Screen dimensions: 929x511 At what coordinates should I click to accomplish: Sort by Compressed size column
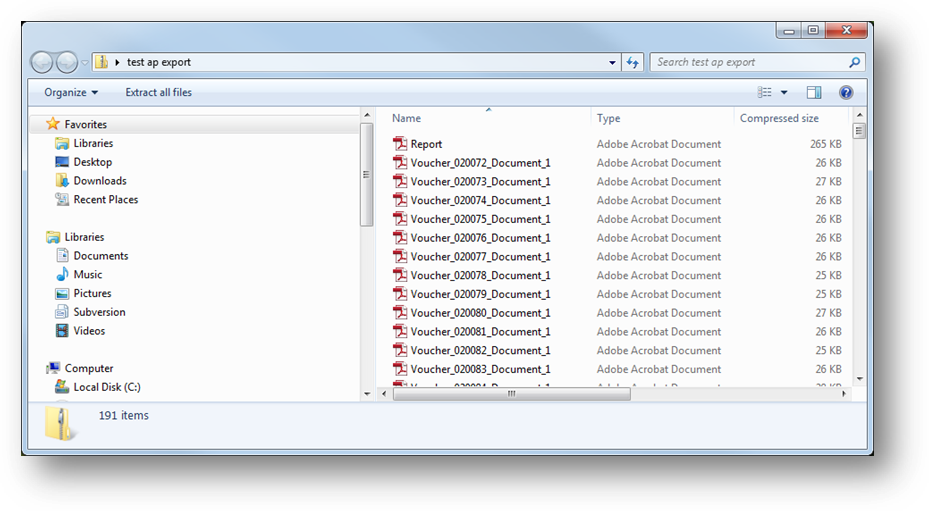(779, 118)
